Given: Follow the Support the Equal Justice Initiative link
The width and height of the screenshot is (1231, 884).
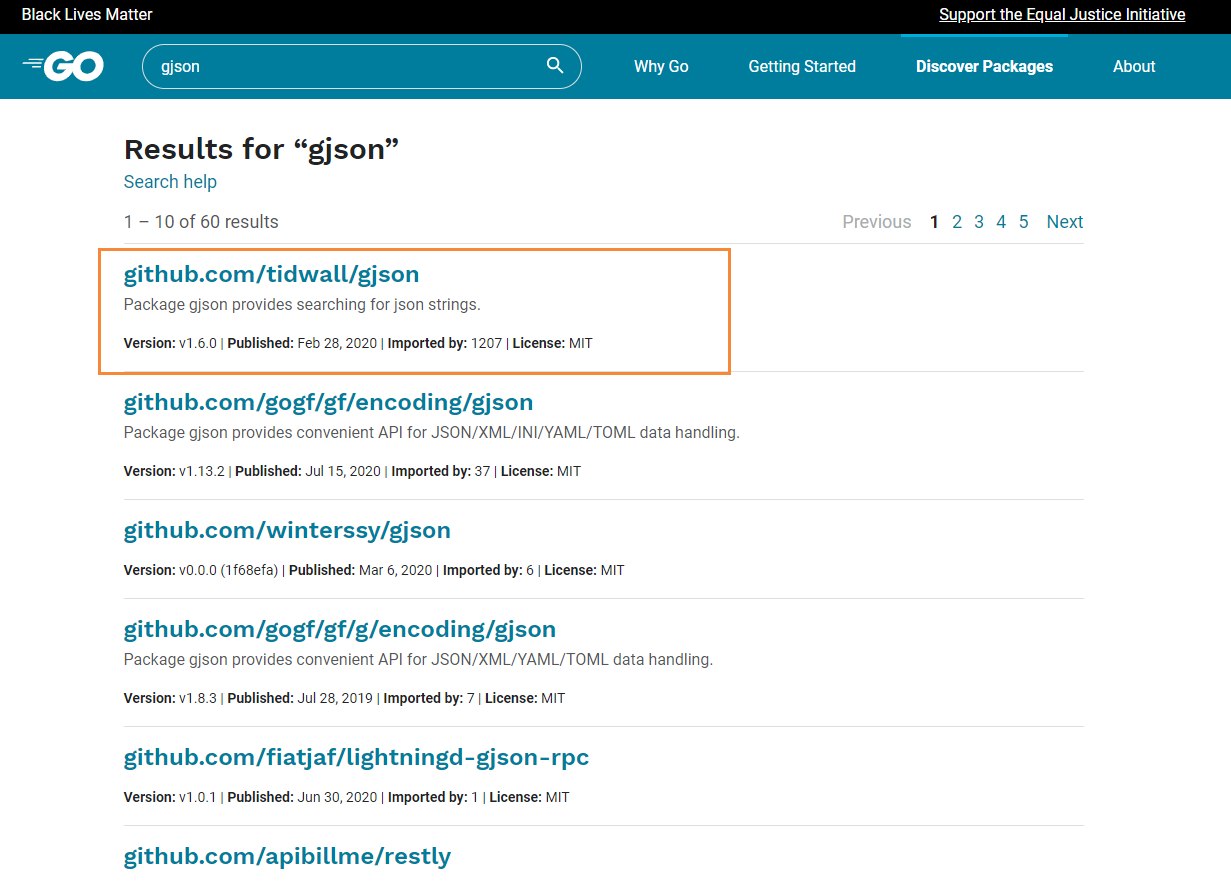Looking at the screenshot, I should click(x=1062, y=15).
